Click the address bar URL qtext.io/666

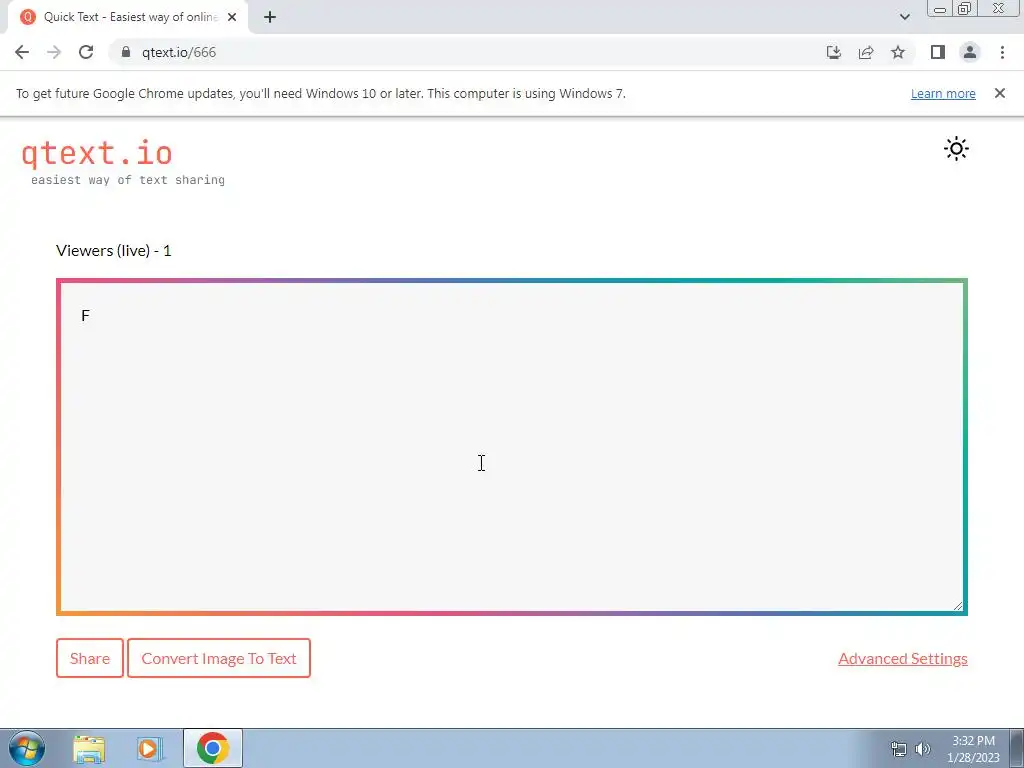(x=179, y=52)
